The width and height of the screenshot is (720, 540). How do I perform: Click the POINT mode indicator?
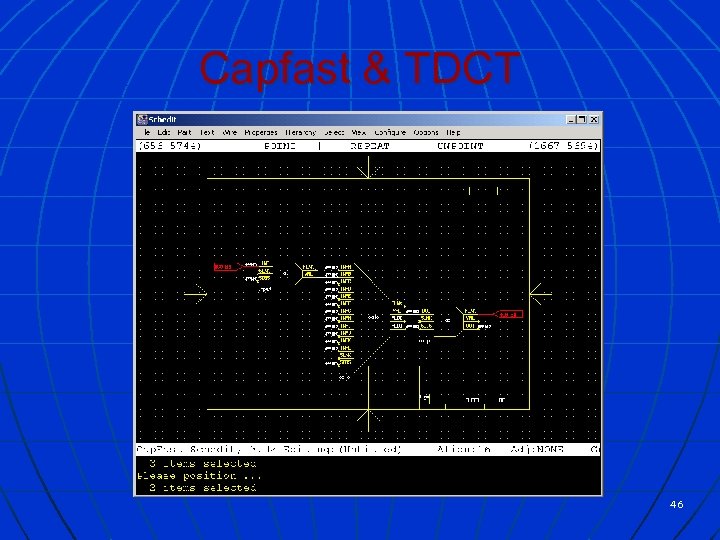(280, 146)
